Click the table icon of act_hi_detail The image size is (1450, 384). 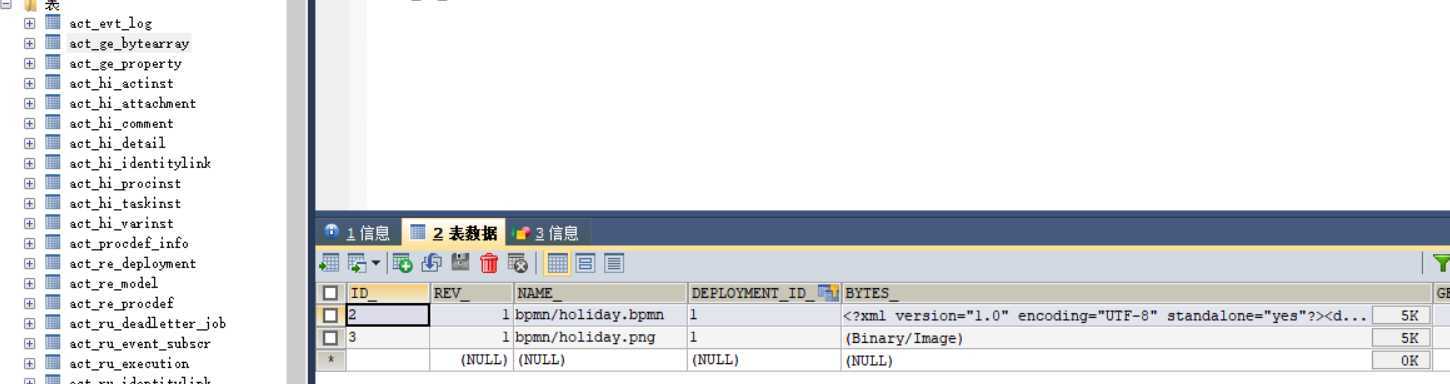(x=53, y=142)
